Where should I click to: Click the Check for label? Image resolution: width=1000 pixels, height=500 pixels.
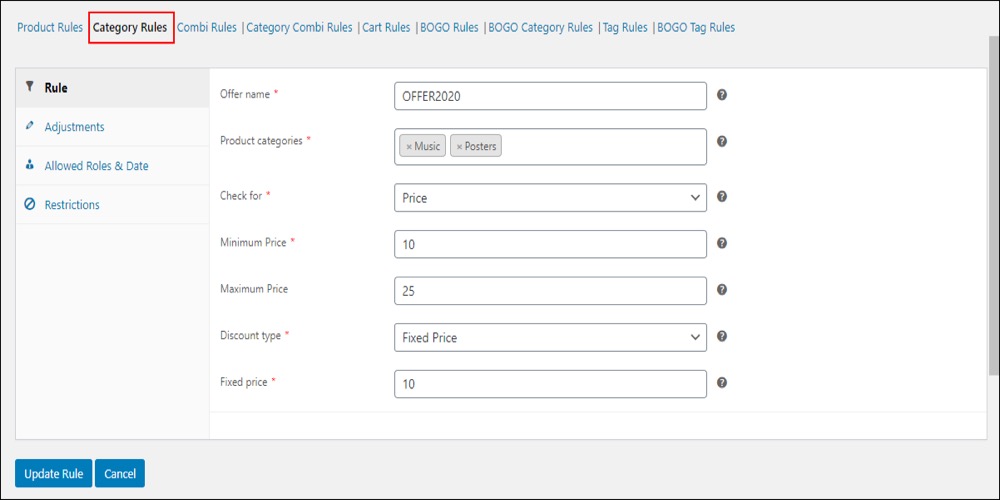coord(241,196)
